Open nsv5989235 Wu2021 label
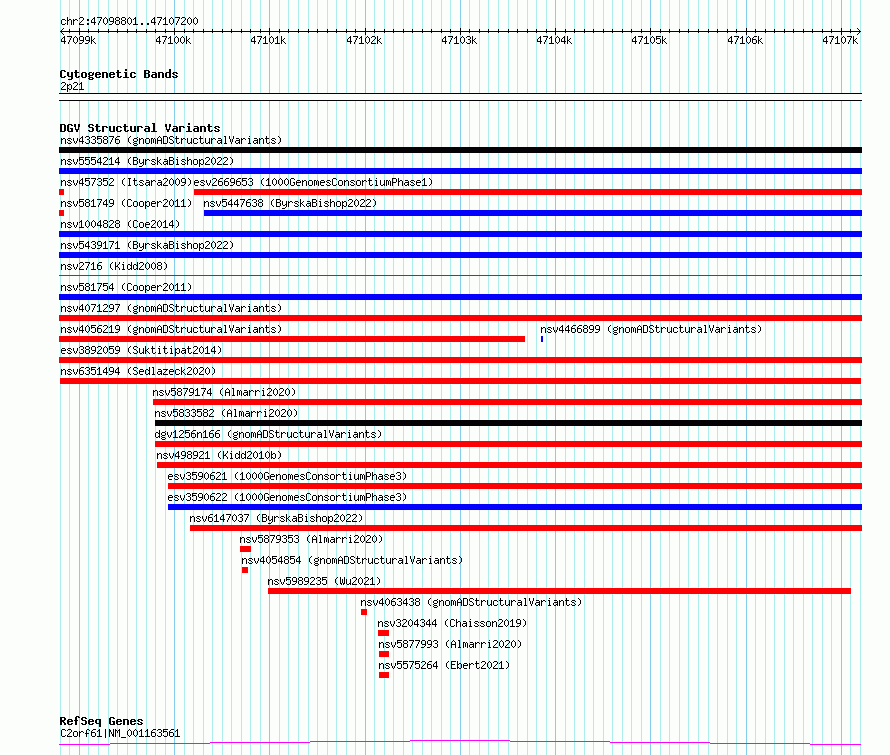 pos(324,581)
